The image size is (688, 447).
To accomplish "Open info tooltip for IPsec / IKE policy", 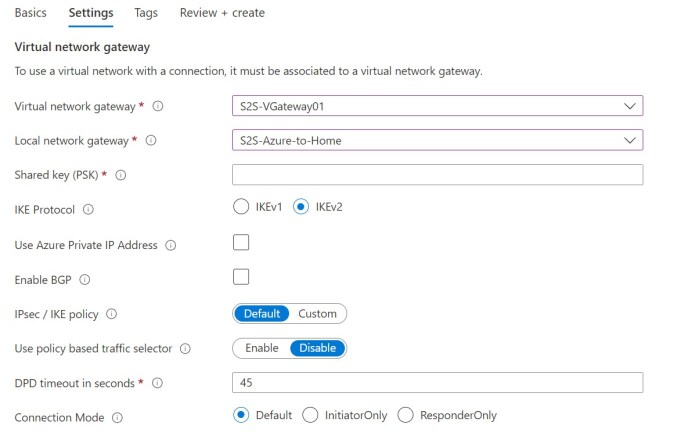I will (x=111, y=314).
